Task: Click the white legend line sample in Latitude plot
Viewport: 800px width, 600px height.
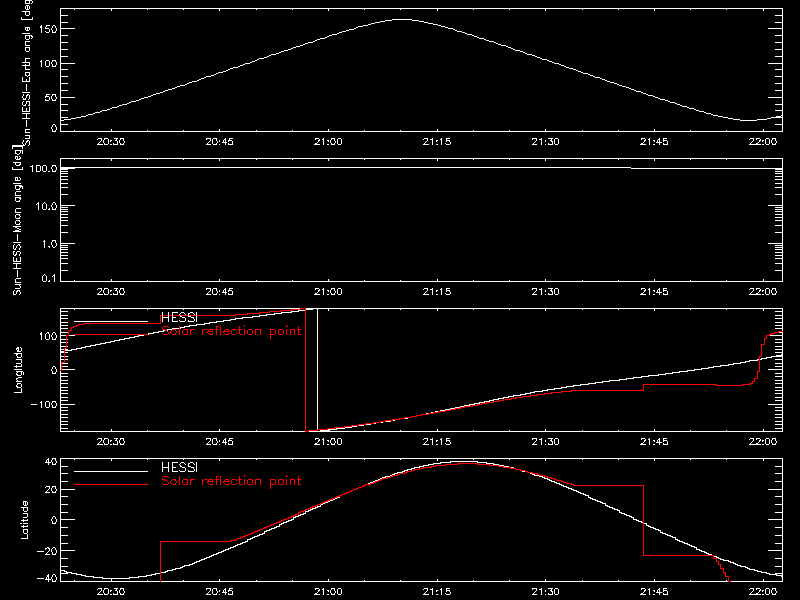Action: (x=111, y=471)
